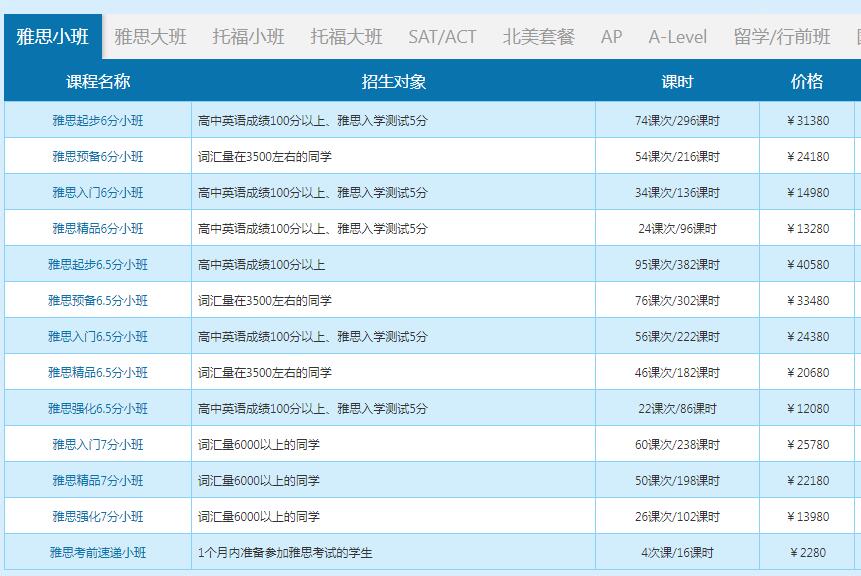
Task: Open the 雅思强化6.5分小班 course link
Action: [98, 408]
